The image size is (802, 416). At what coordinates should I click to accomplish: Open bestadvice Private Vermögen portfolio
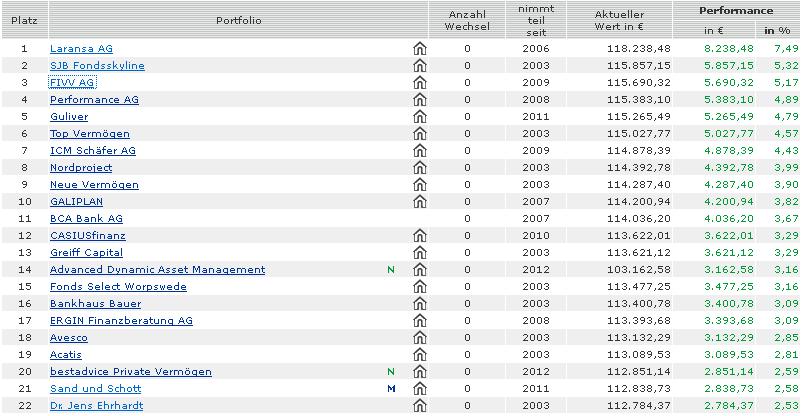[x=130, y=371]
